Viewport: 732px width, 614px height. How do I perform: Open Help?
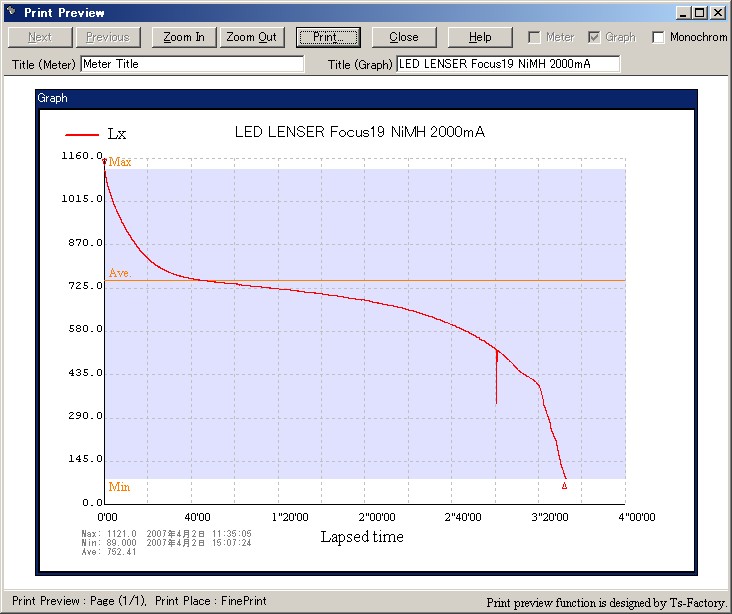[x=480, y=37]
